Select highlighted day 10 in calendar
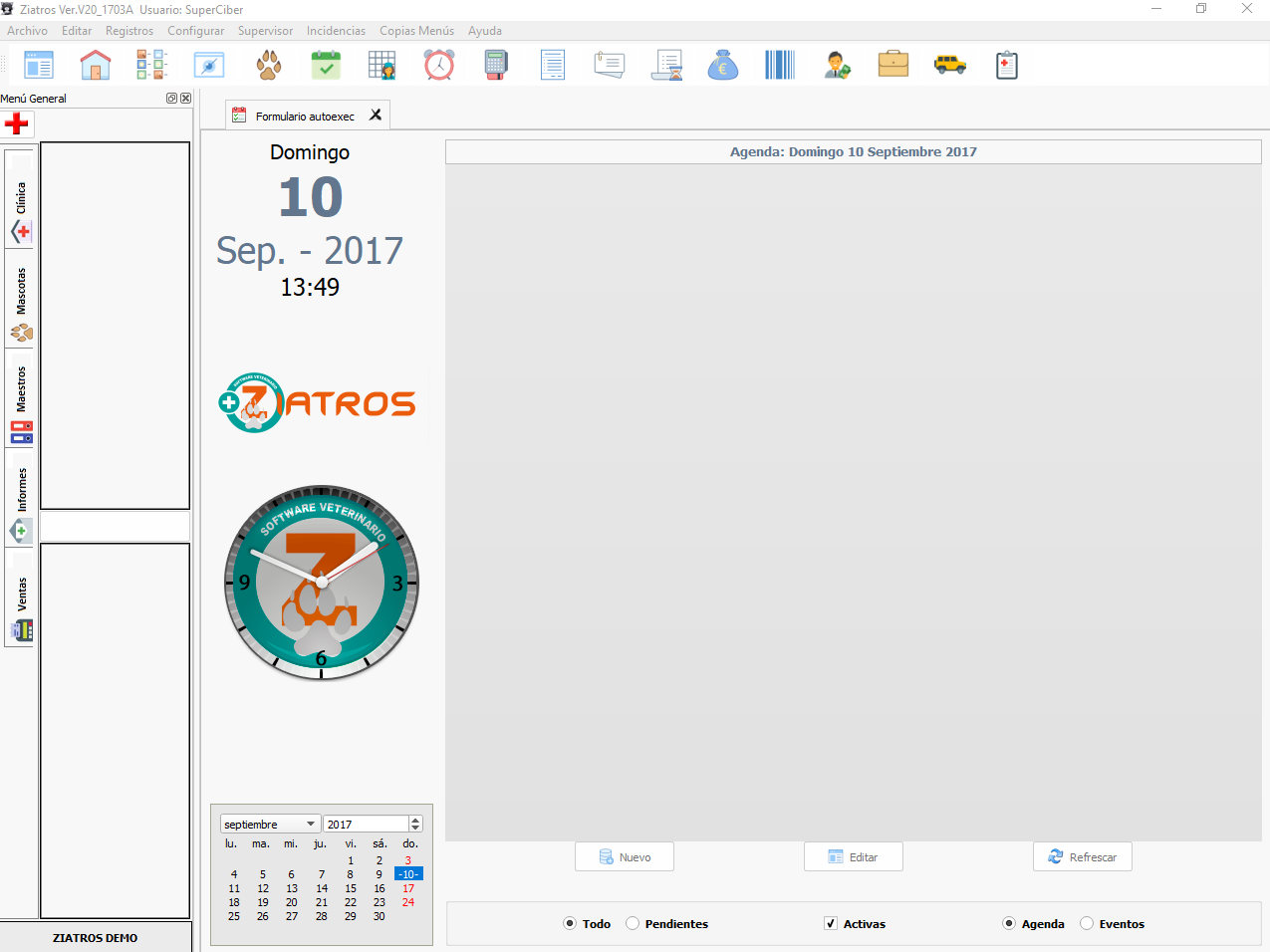The image size is (1270, 952). [x=408, y=874]
